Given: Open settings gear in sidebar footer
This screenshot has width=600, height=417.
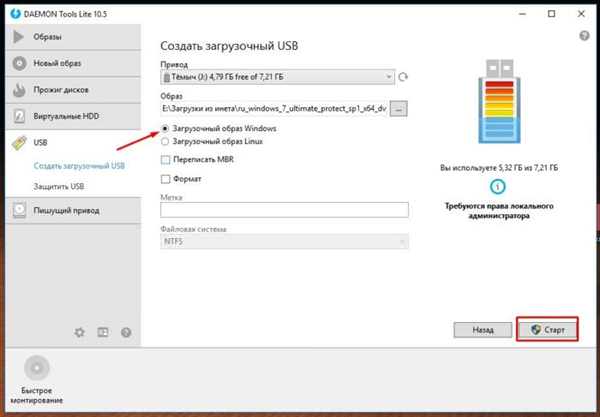Looking at the screenshot, I should (x=80, y=332).
